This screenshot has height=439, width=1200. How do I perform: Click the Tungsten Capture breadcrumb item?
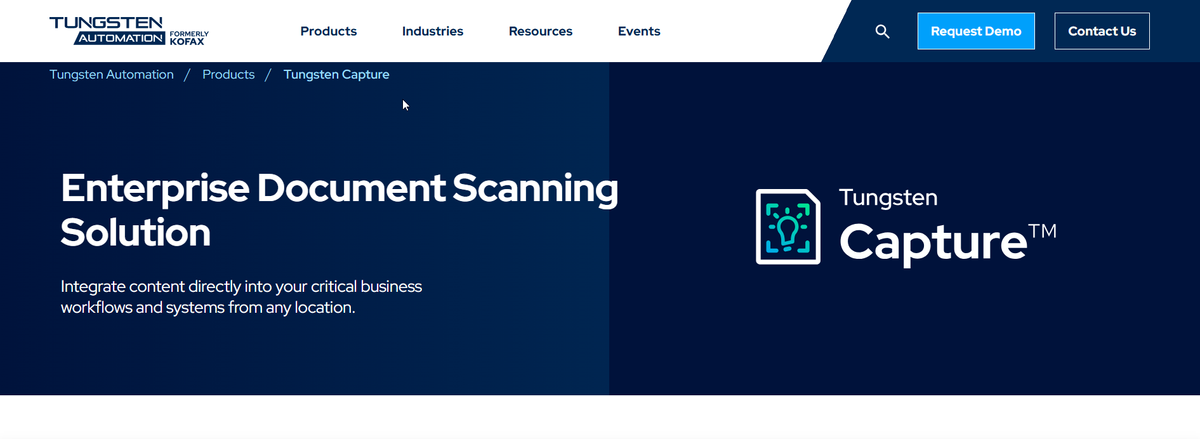point(337,75)
